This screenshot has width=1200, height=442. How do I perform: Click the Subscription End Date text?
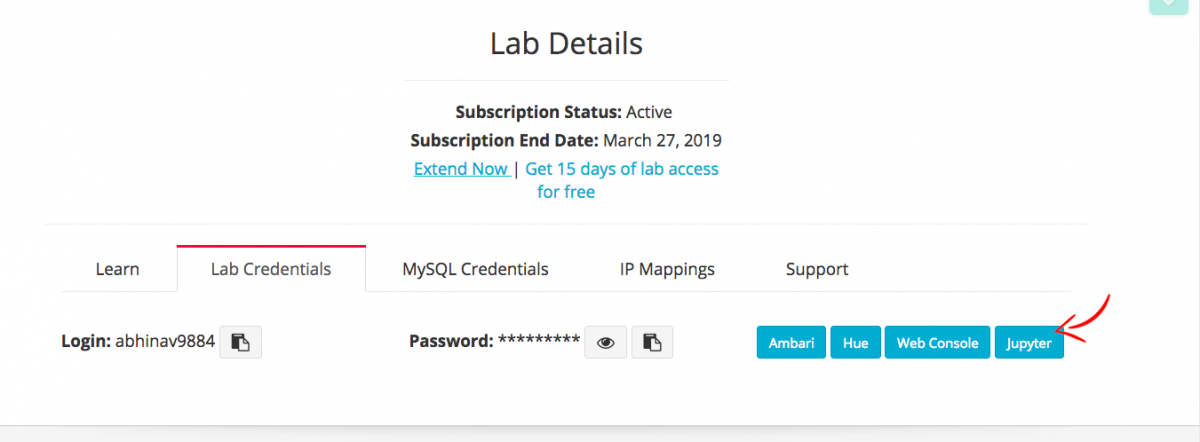click(x=566, y=140)
